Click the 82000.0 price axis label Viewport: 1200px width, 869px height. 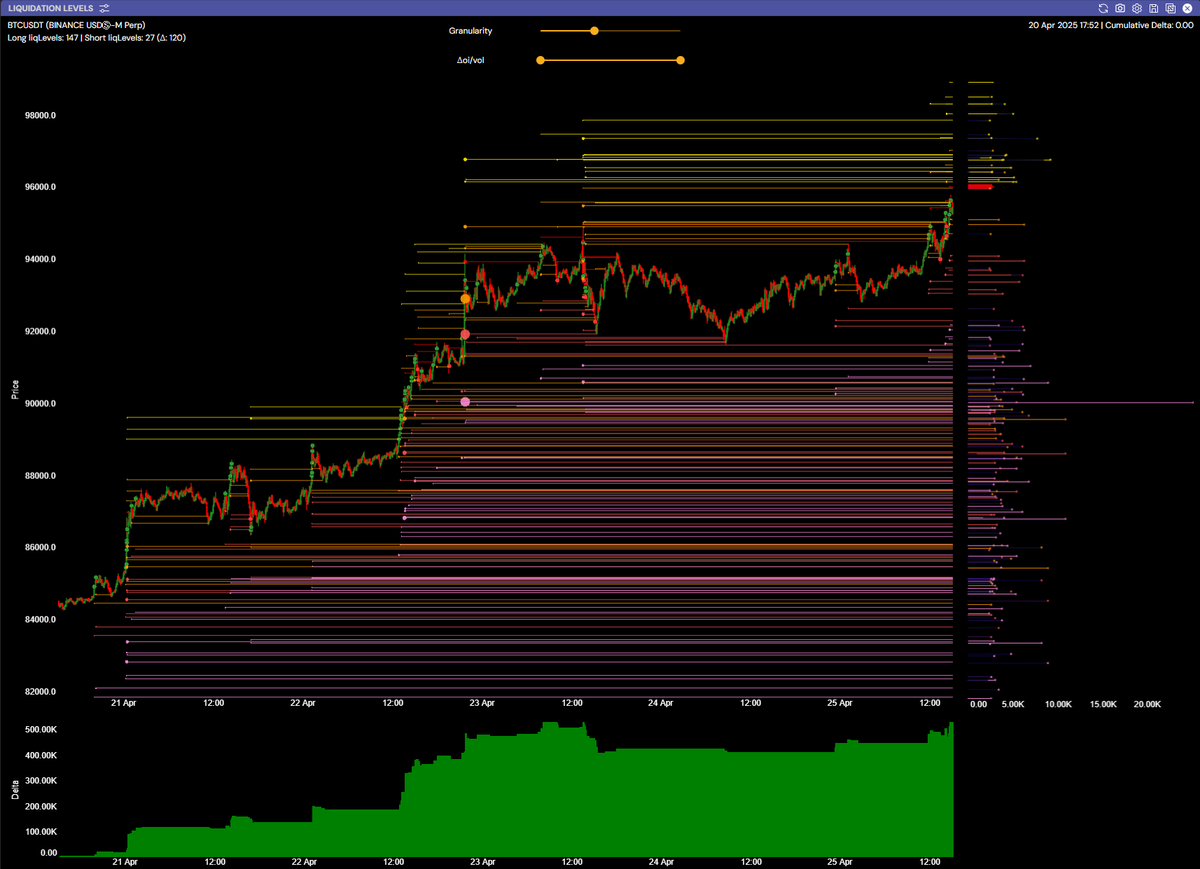(40, 691)
